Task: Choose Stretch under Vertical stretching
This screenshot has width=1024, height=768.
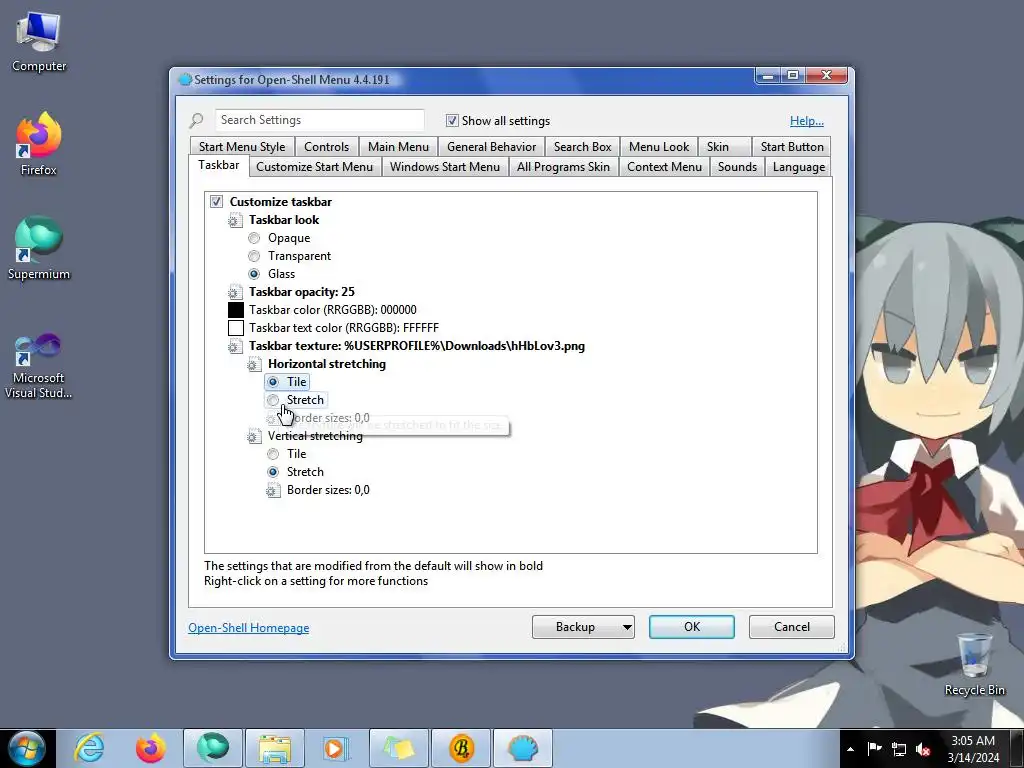Action: coord(273,472)
